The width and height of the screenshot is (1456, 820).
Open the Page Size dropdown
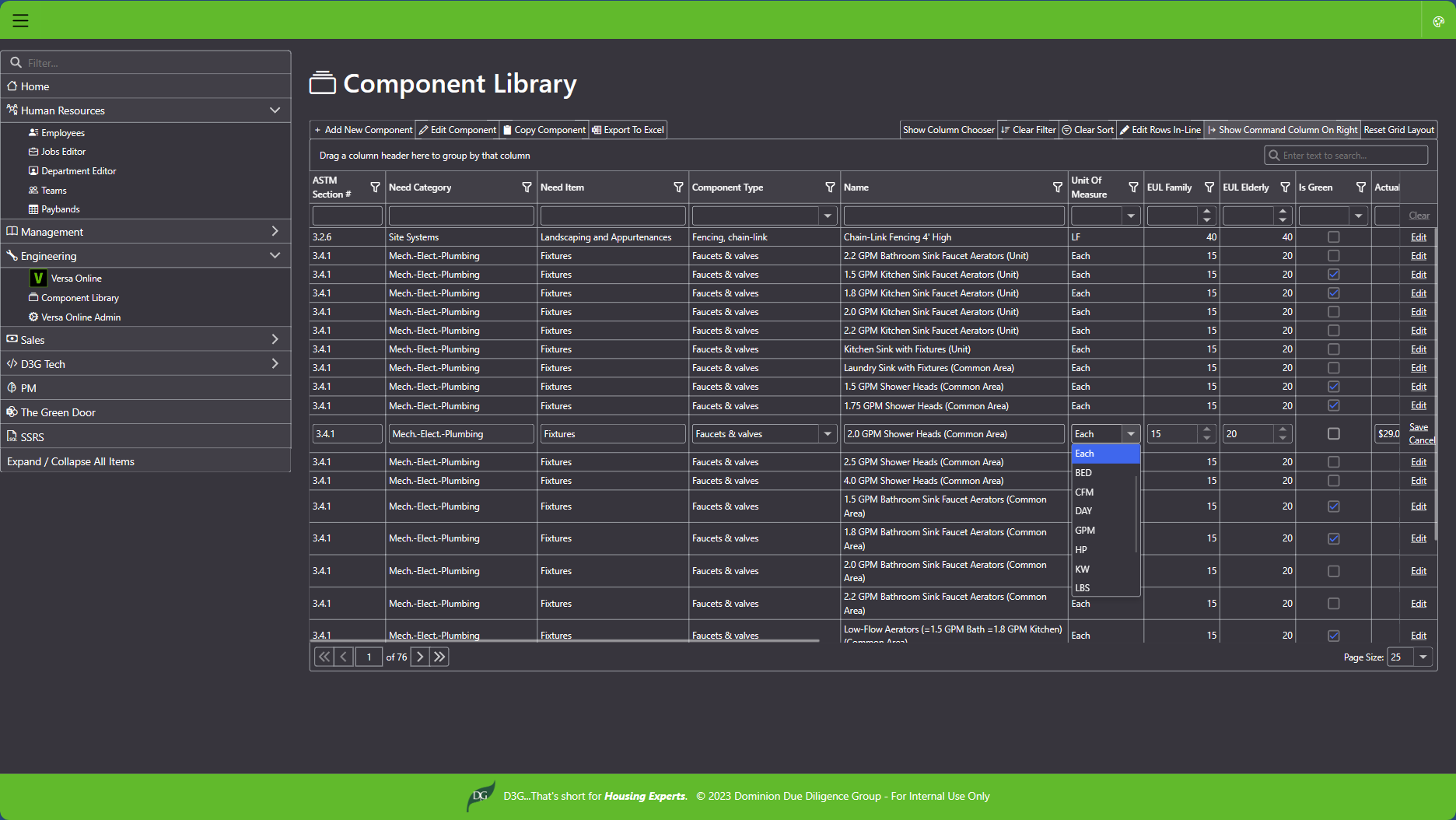[1423, 657]
